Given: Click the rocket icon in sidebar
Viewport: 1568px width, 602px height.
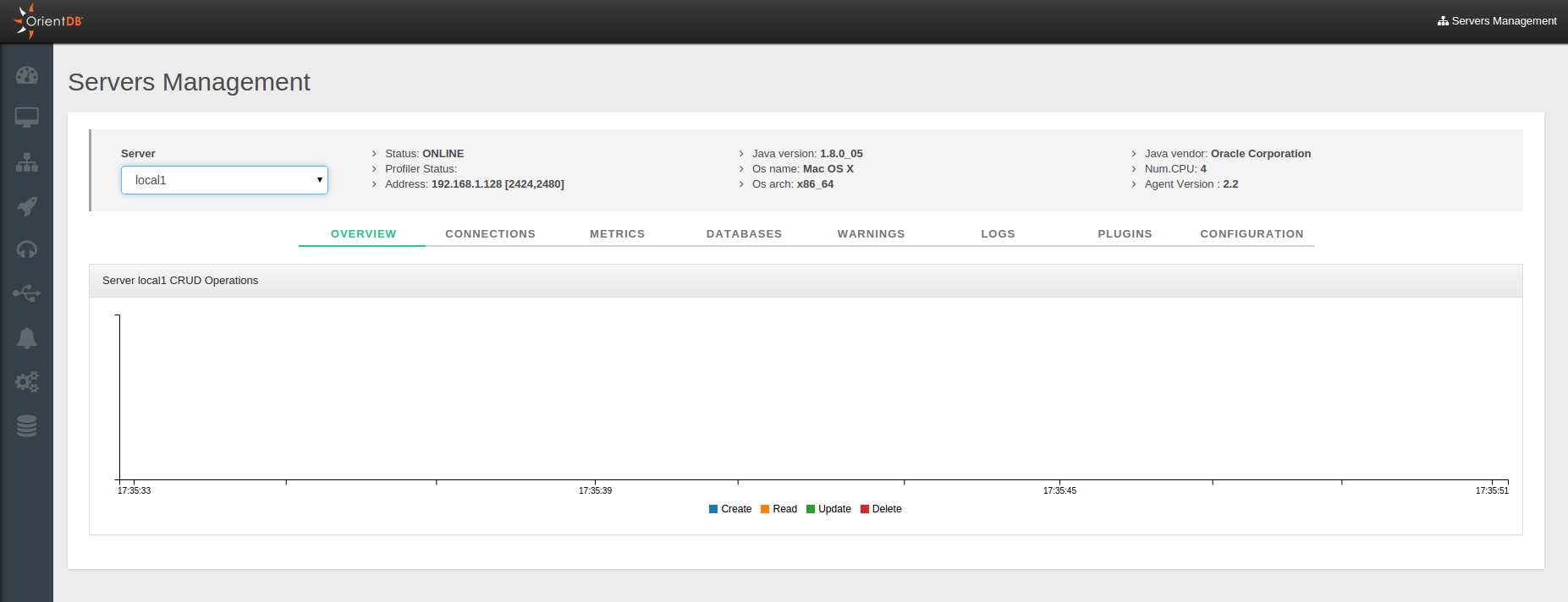Looking at the screenshot, I should pos(26,206).
